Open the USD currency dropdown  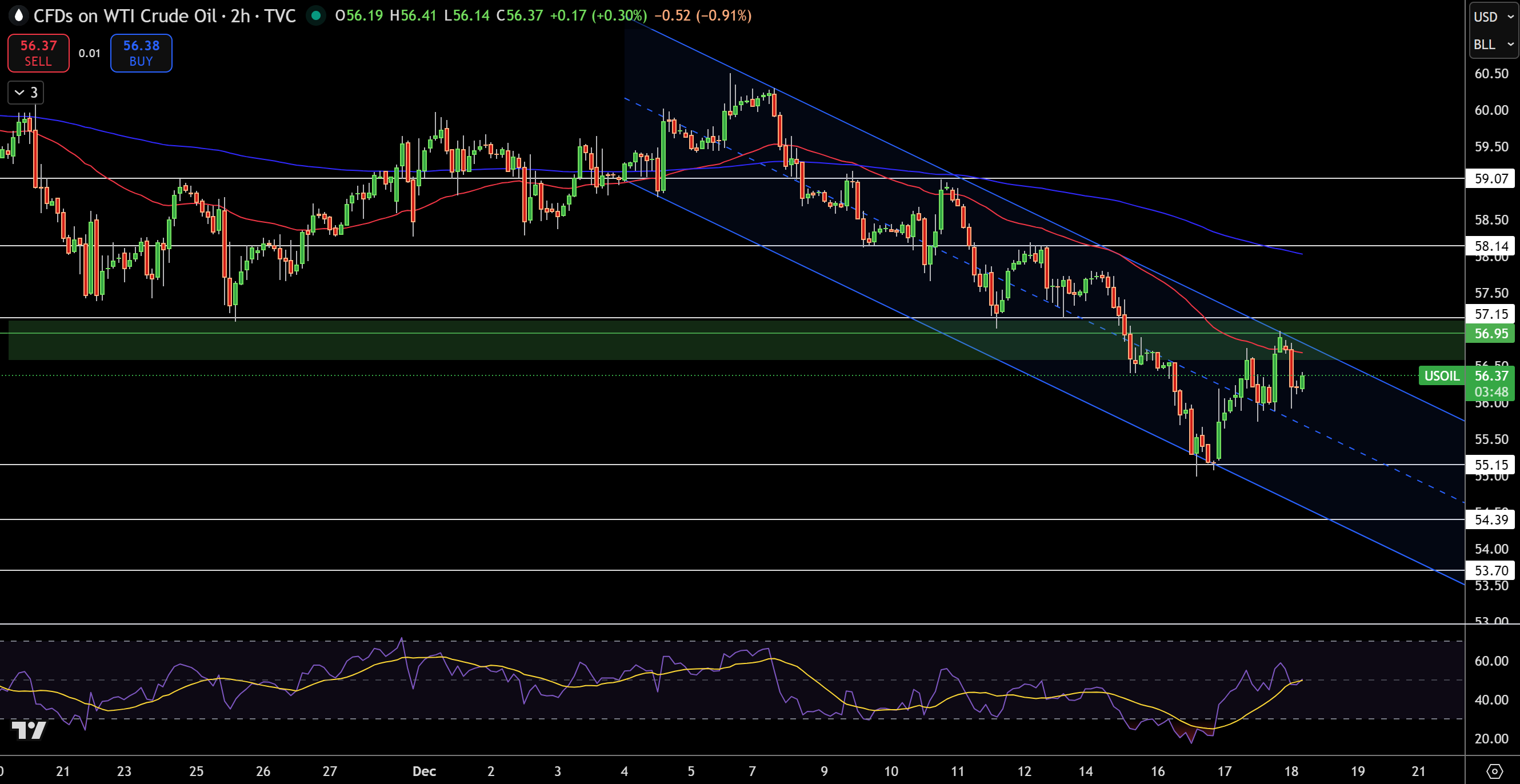(1493, 17)
